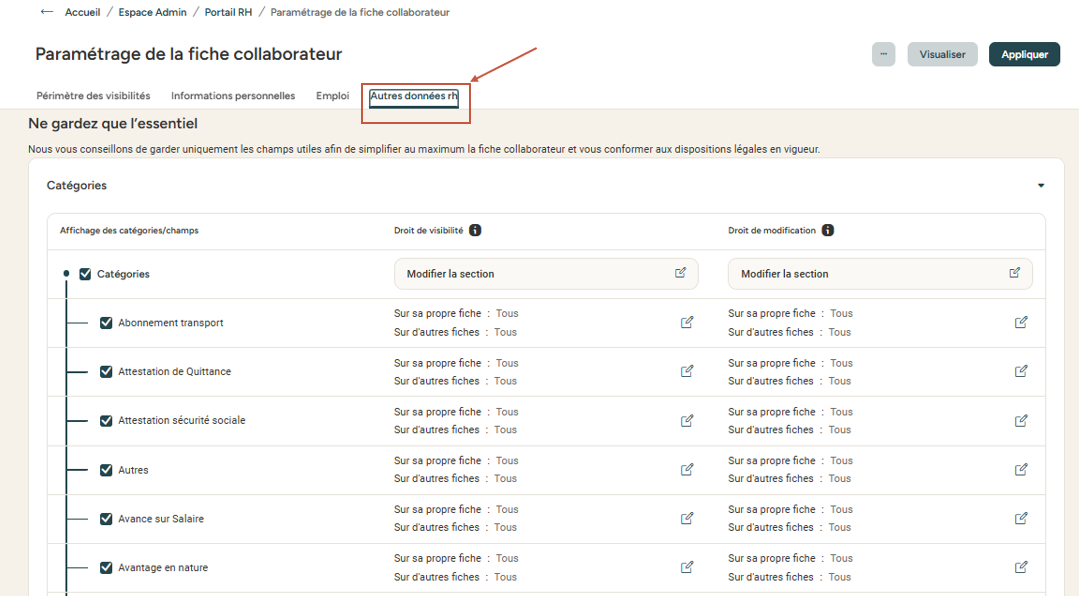Select the Autres données rh tab

tap(414, 96)
